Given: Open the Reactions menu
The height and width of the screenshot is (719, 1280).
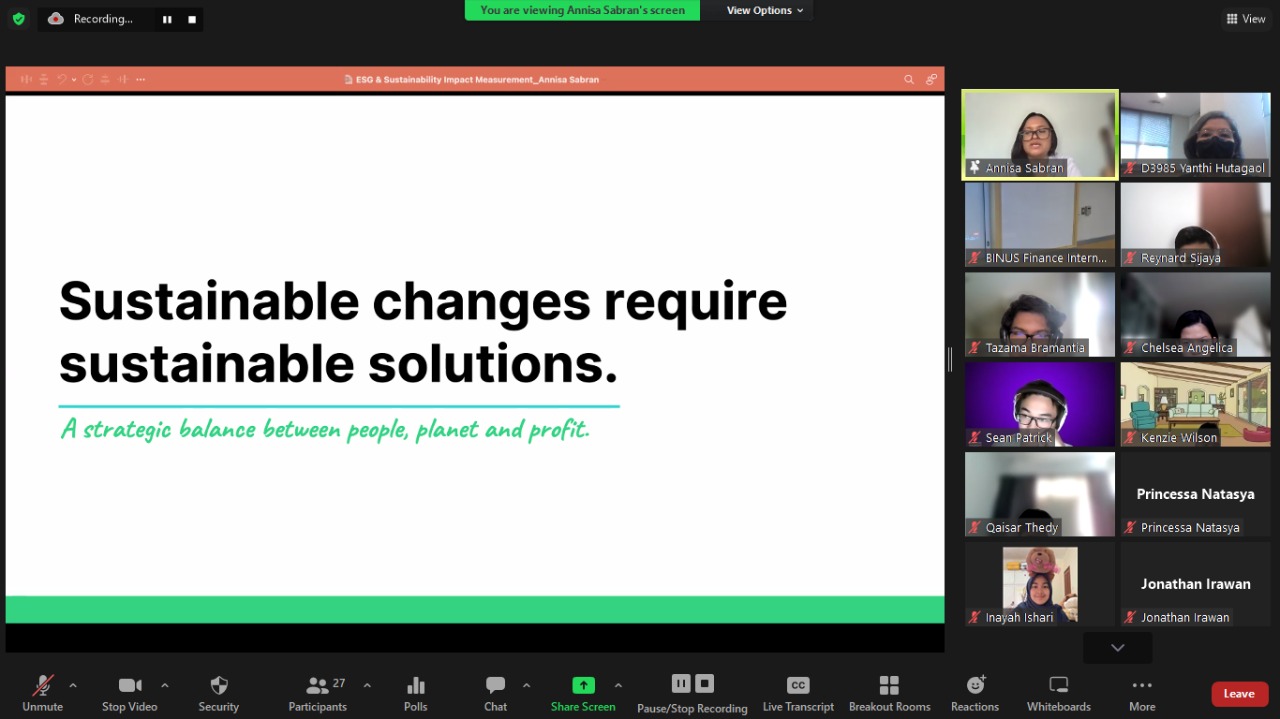Looking at the screenshot, I should point(975,693).
